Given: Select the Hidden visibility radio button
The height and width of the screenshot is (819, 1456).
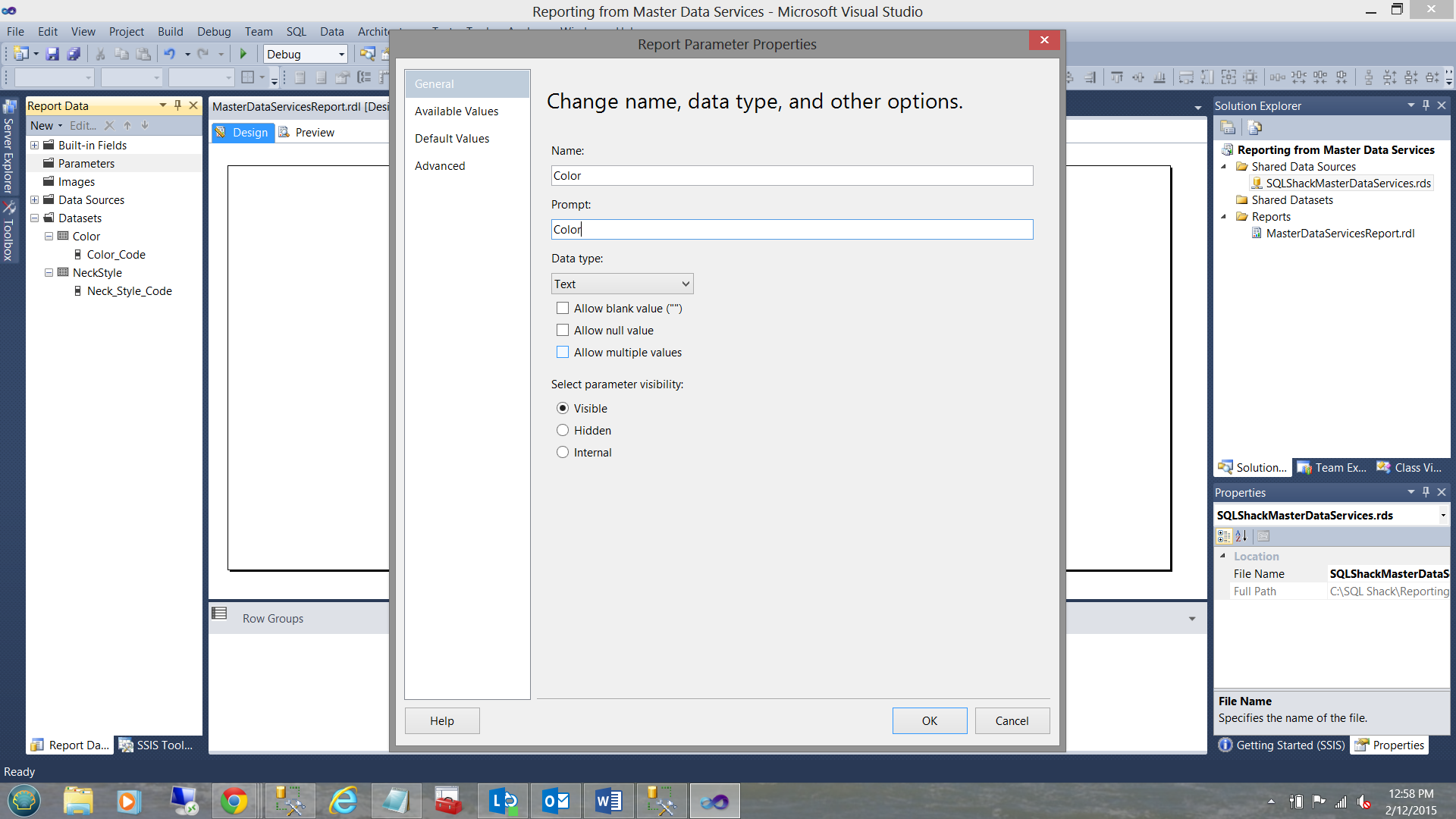Looking at the screenshot, I should (563, 431).
